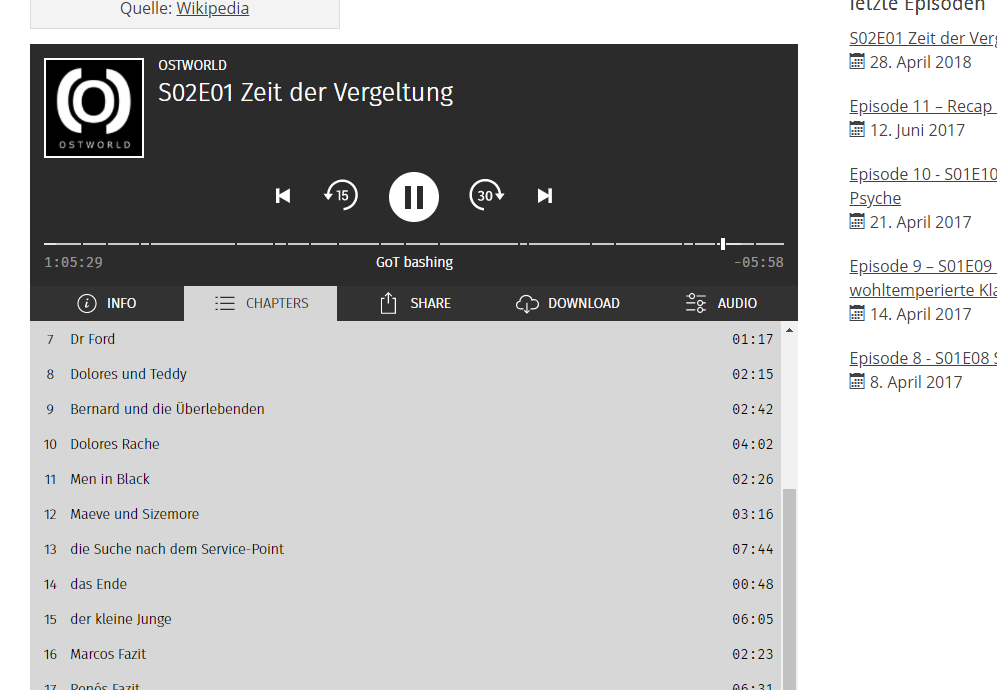997x690 pixels.
Task: Select the Chapters tab
Action: [x=261, y=303]
